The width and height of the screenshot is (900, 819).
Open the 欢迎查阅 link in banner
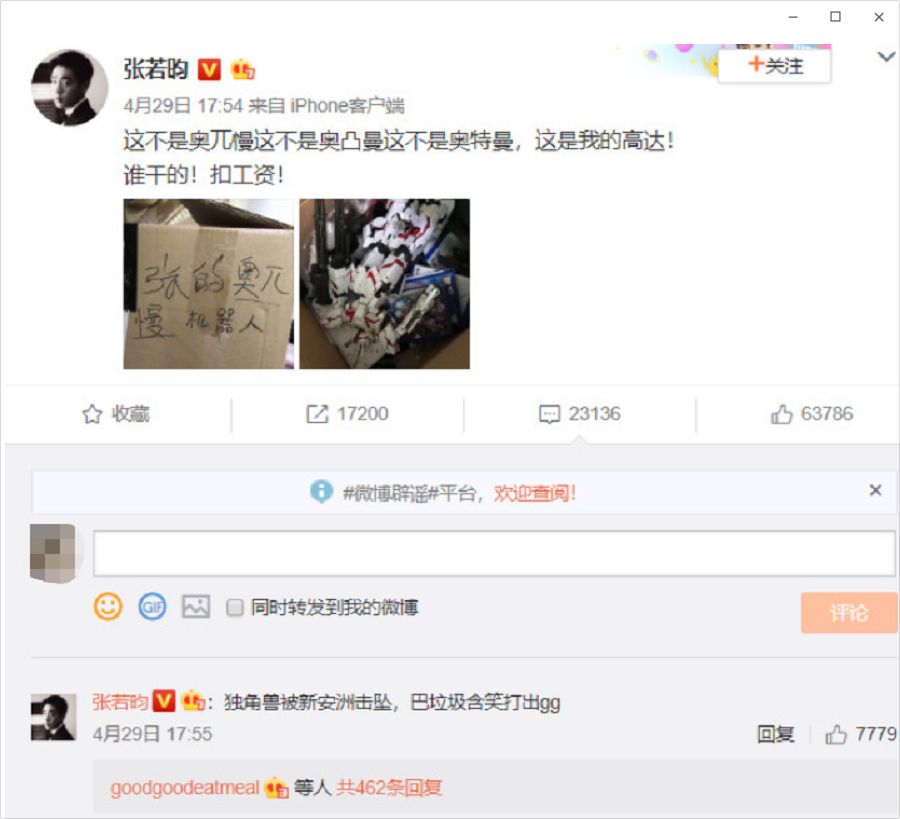pyautogui.click(x=535, y=493)
